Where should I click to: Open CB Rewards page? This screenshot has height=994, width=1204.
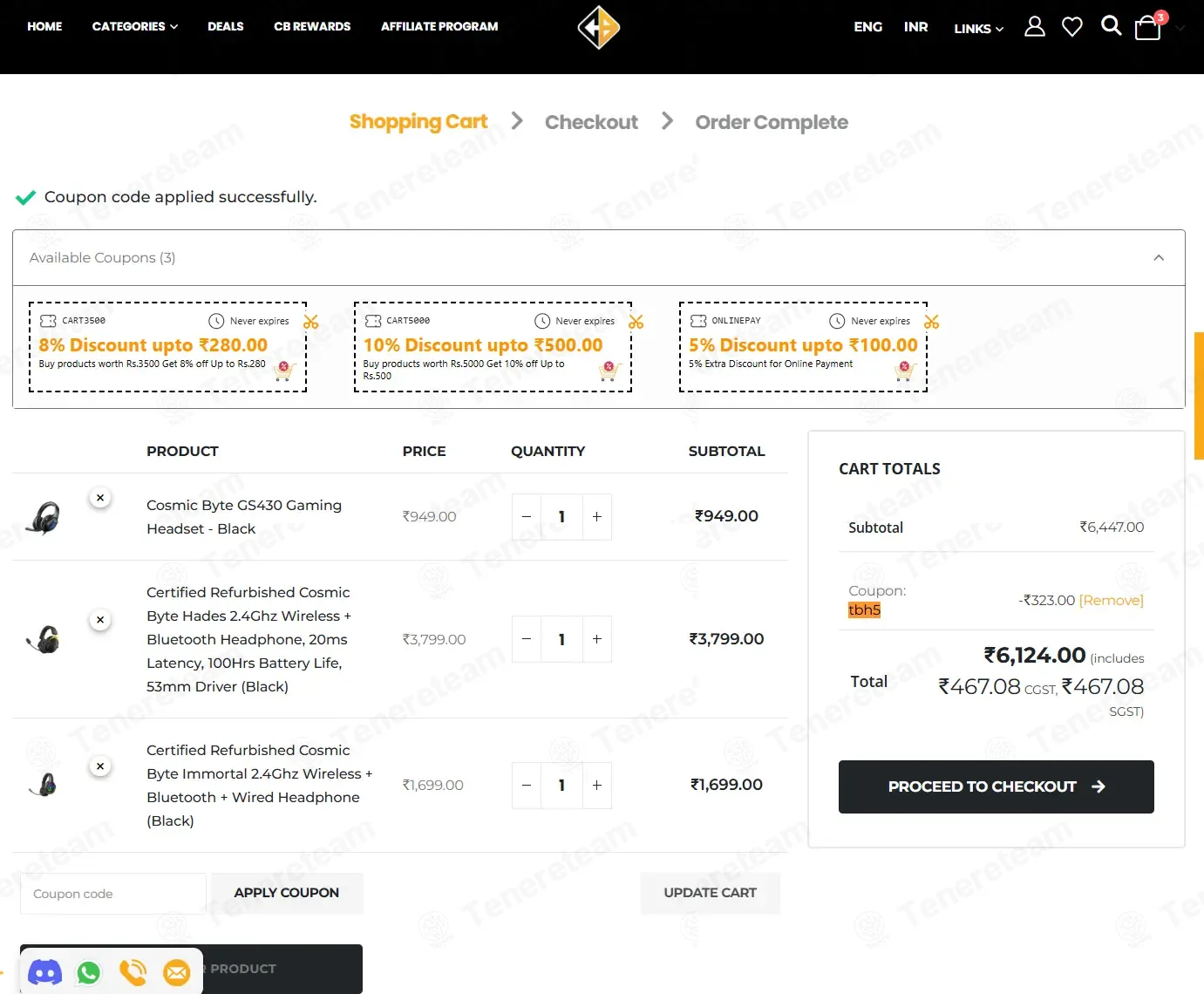tap(312, 26)
